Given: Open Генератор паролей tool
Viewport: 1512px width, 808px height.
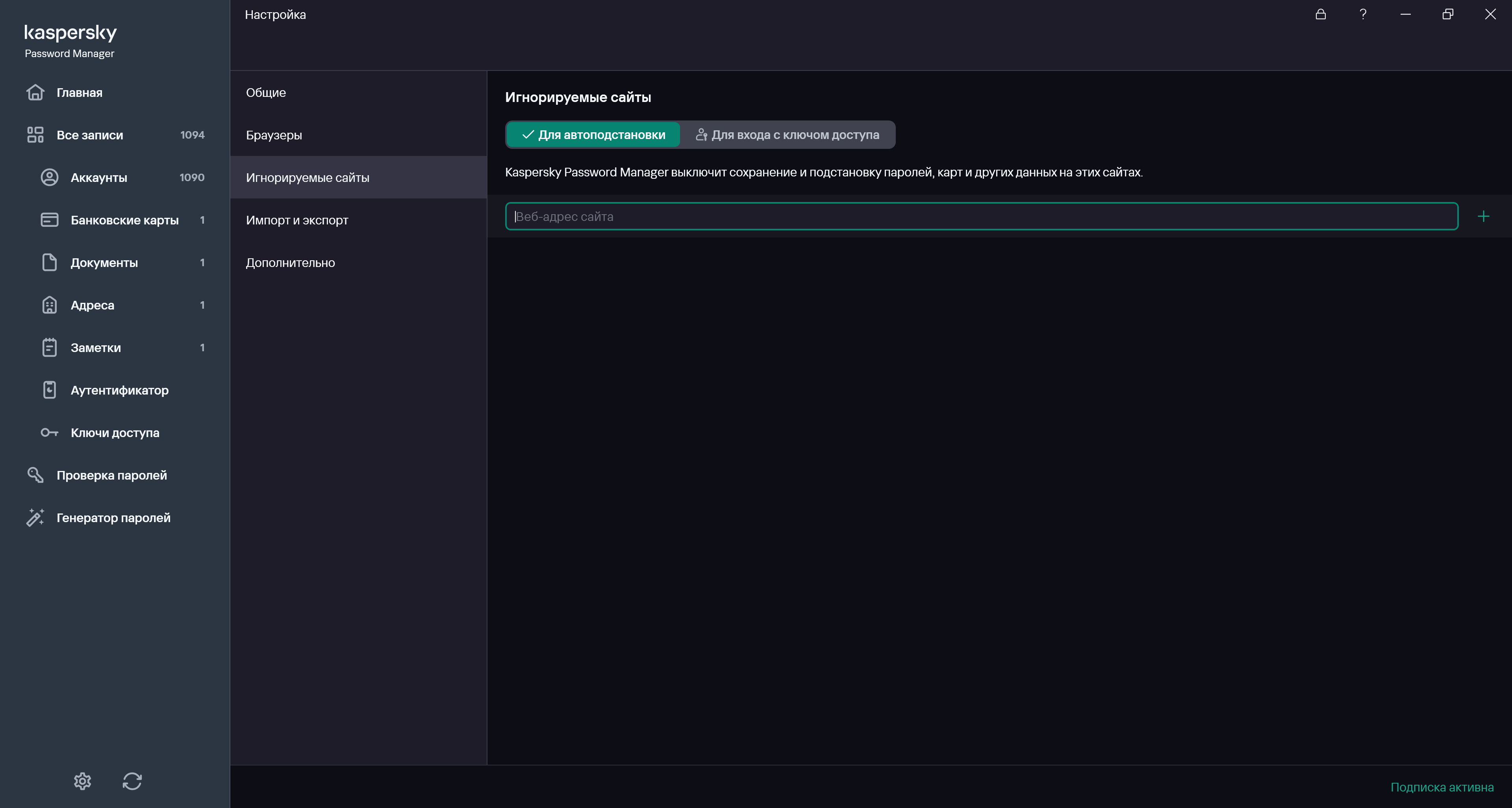Looking at the screenshot, I should click(113, 518).
